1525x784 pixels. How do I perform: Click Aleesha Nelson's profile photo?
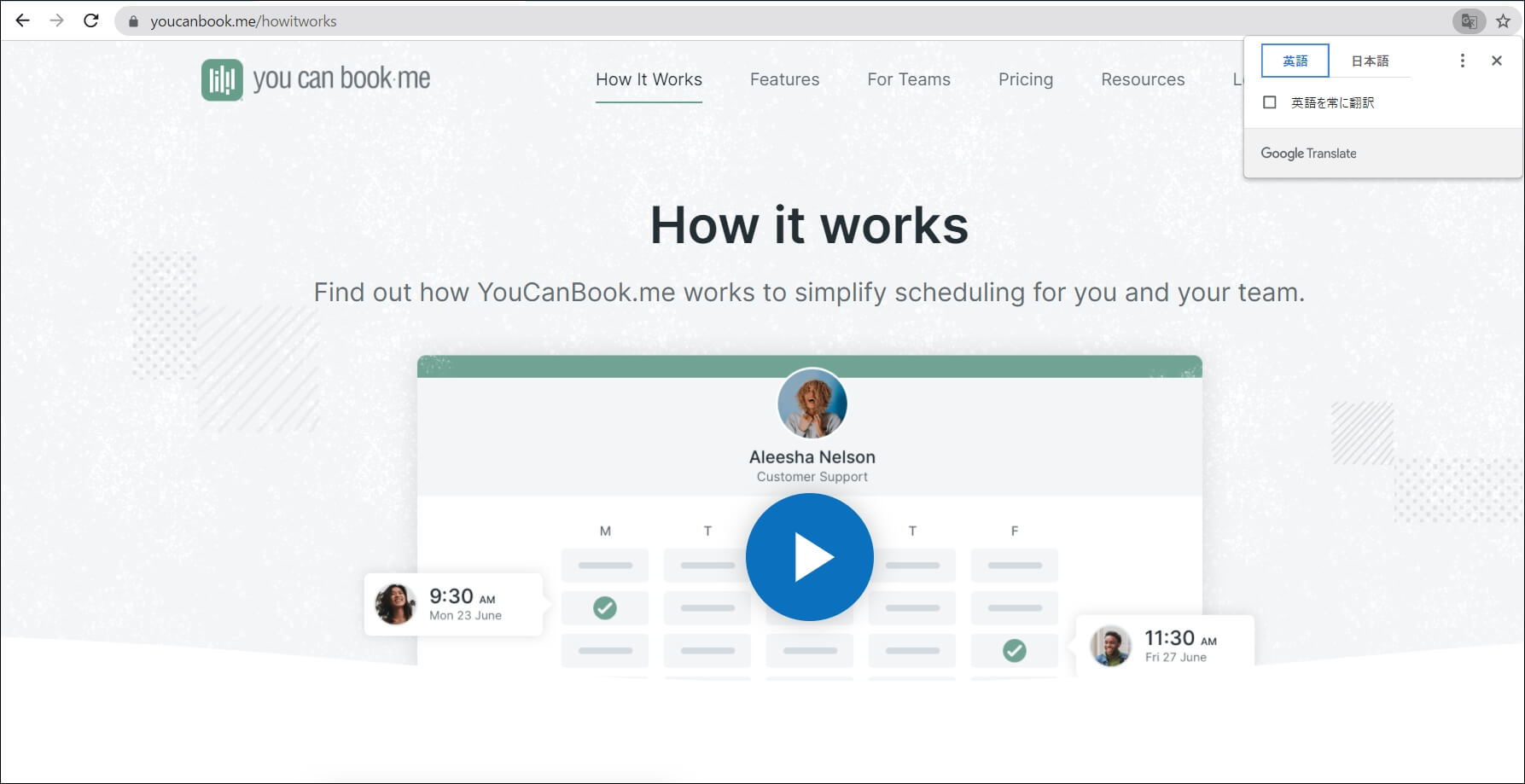812,404
